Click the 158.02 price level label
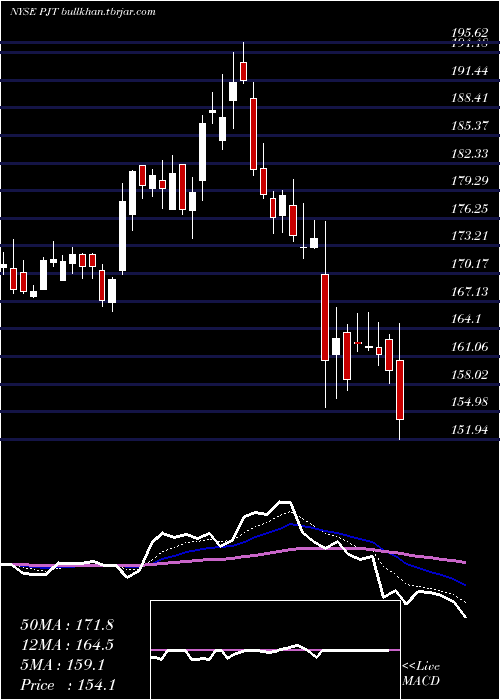 tap(470, 374)
